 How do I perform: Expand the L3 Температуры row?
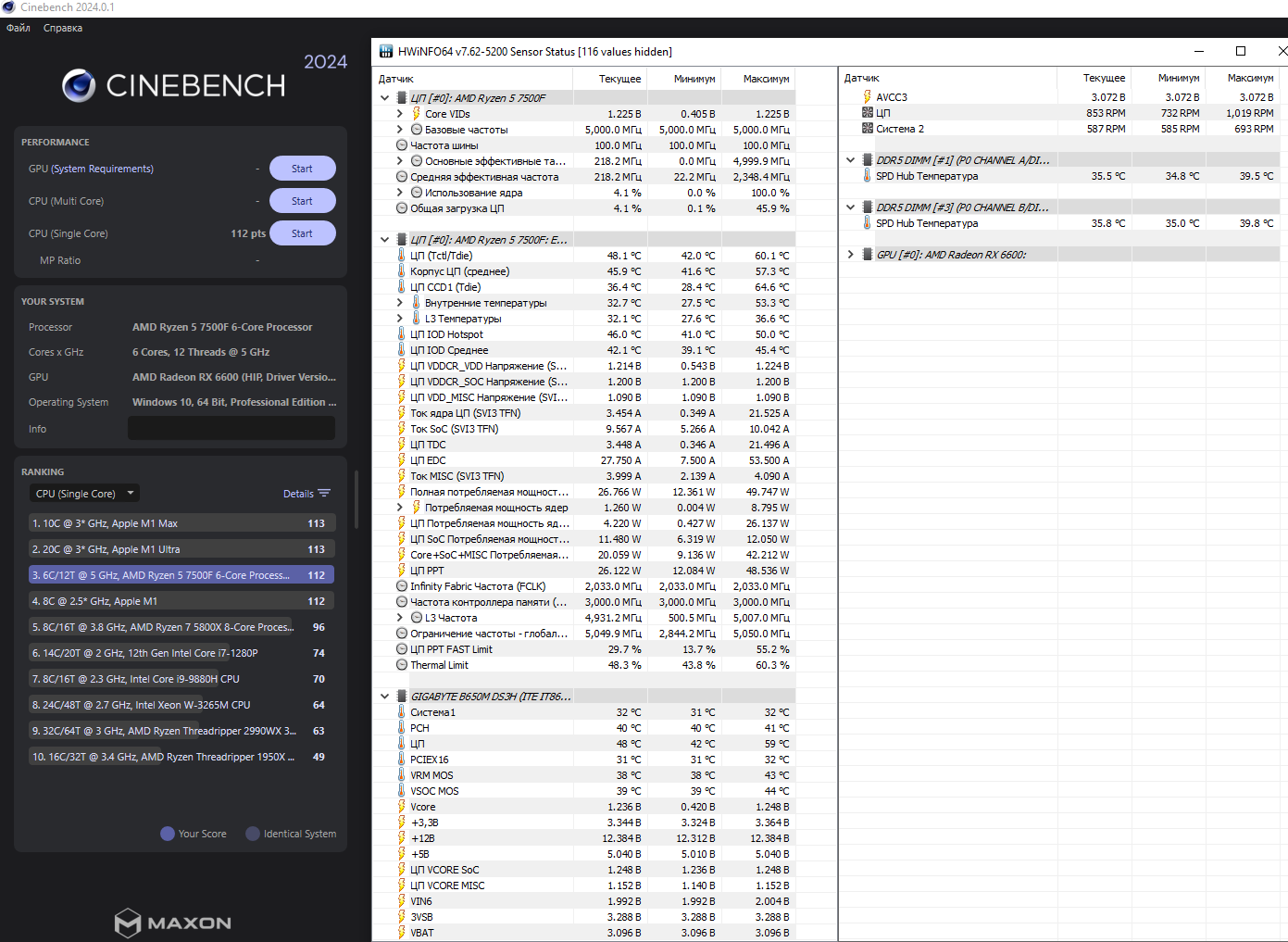coord(400,319)
